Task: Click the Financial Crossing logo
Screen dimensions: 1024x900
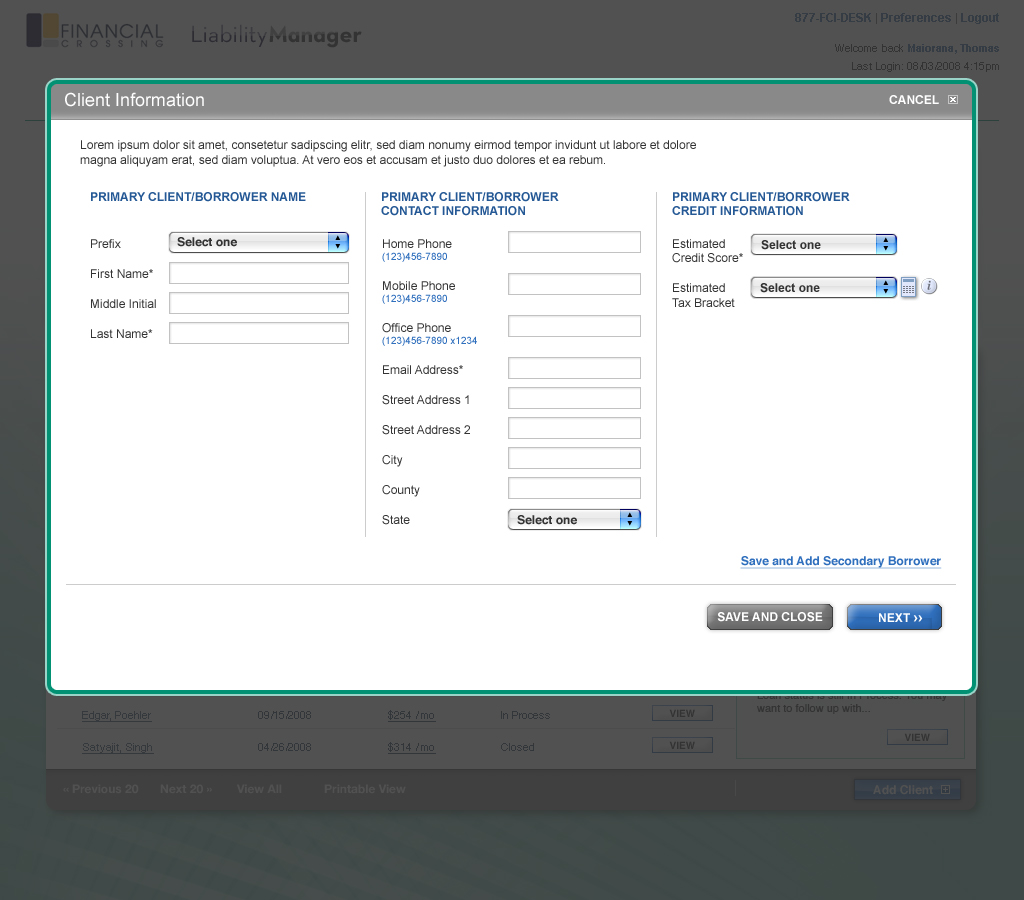Action: tap(94, 31)
